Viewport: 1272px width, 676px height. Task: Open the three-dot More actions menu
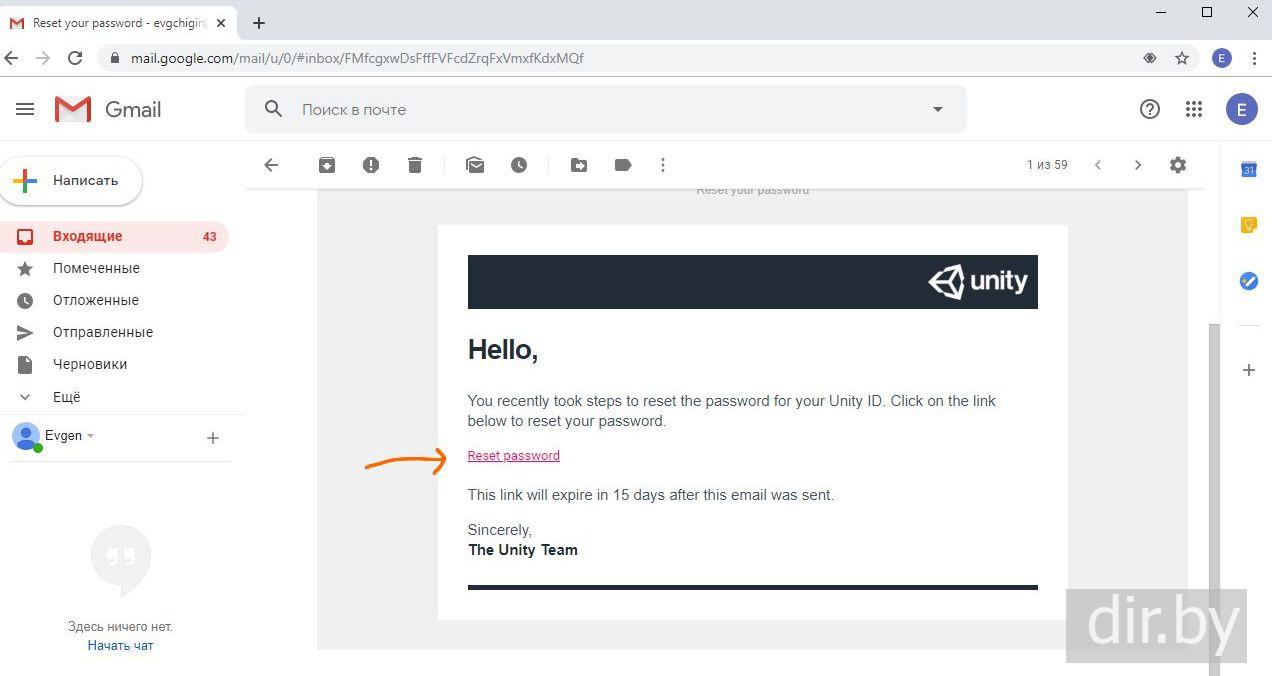pyautogui.click(x=663, y=165)
